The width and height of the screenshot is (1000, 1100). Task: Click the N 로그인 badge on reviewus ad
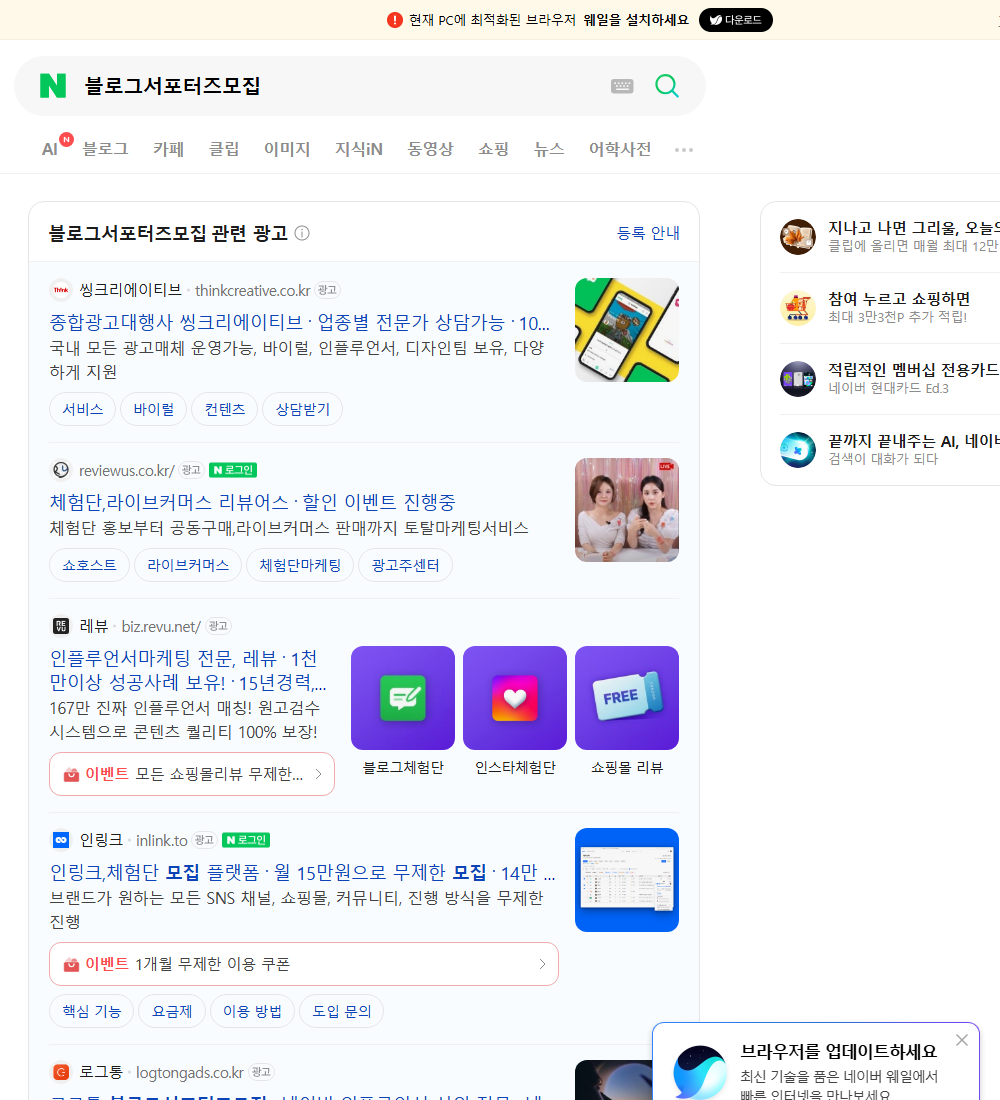click(x=233, y=470)
